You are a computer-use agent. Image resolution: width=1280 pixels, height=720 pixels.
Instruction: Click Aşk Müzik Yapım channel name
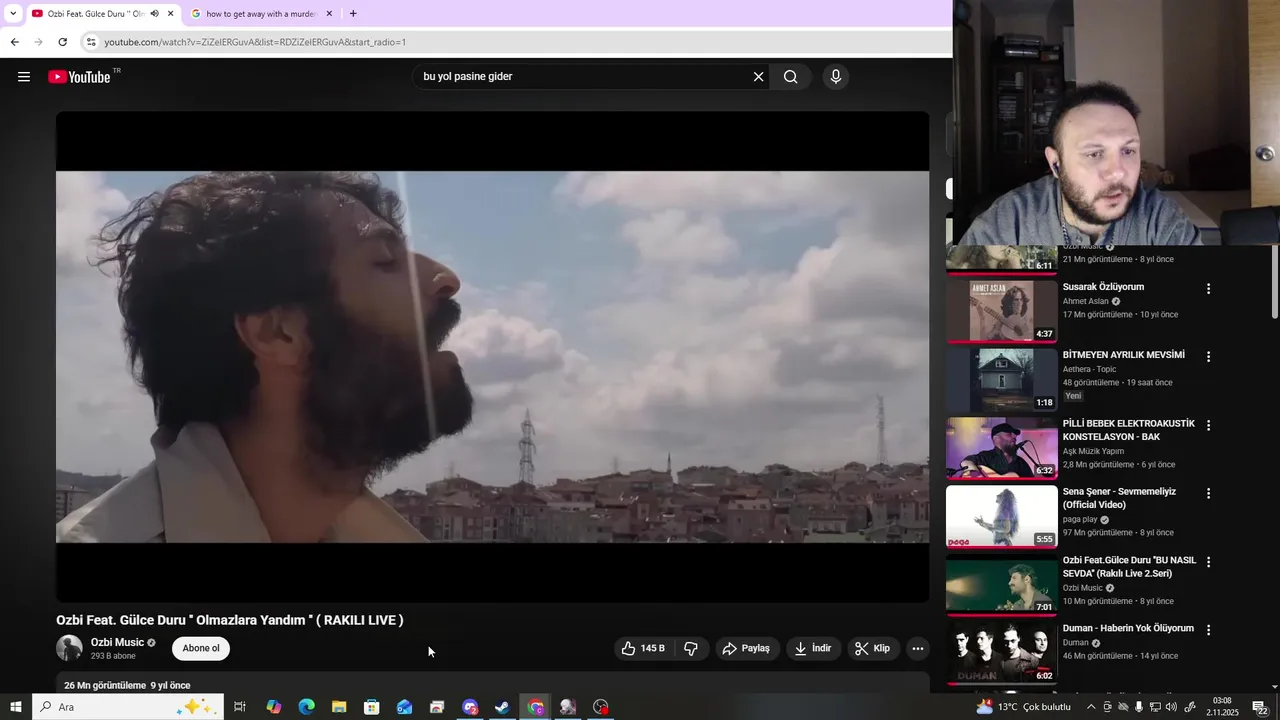(1093, 451)
